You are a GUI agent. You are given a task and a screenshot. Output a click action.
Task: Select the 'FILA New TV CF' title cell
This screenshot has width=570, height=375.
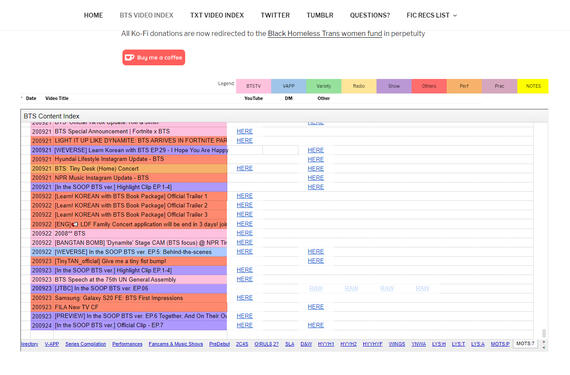click(x=140, y=307)
